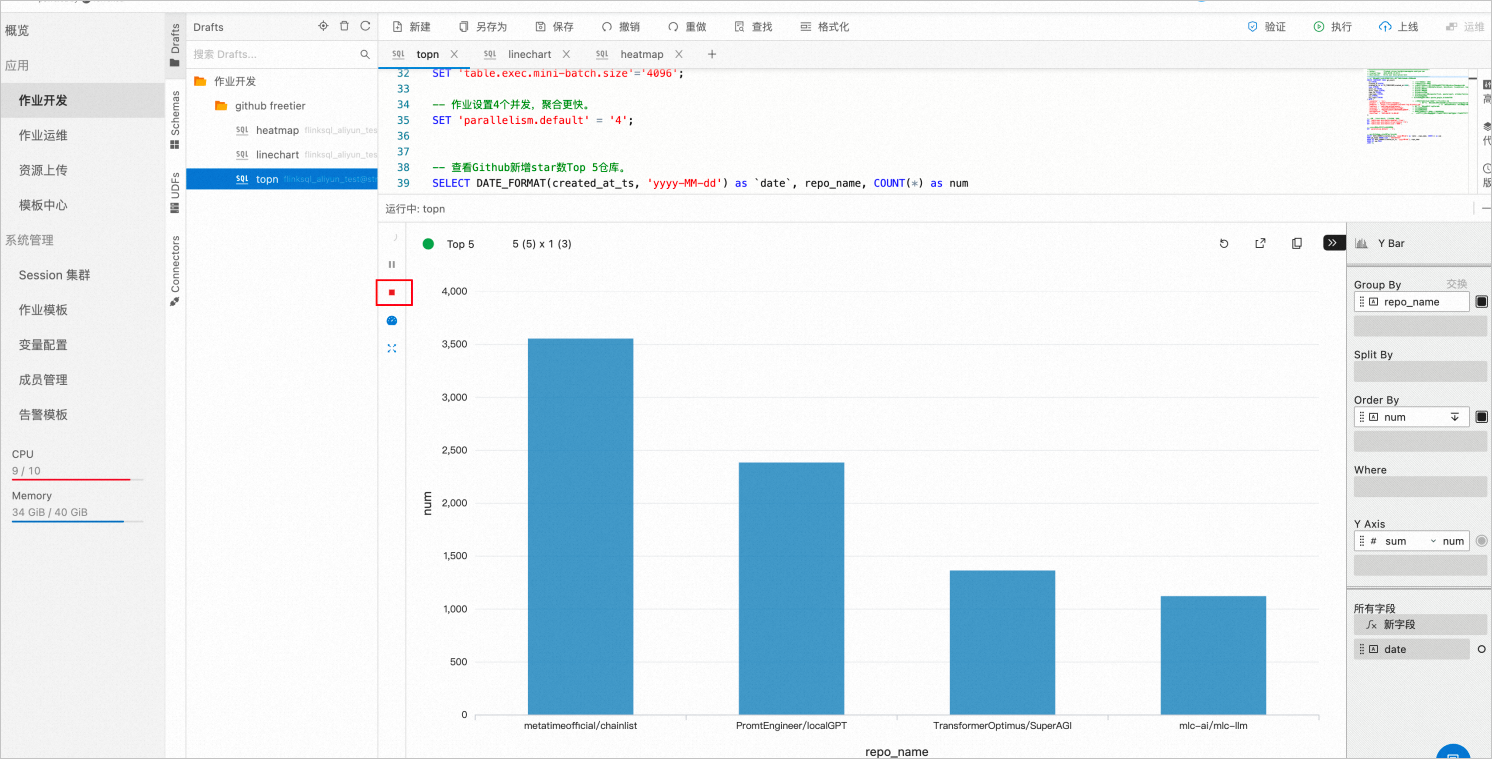The width and height of the screenshot is (1492, 759).
Task: Open the Connectors vertical side tab
Action: point(175,270)
